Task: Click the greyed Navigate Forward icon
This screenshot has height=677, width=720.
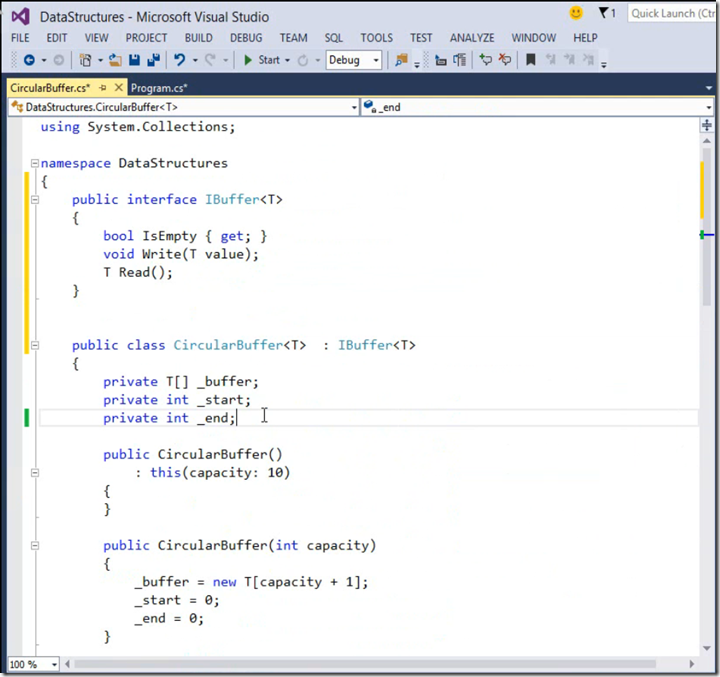Action: (x=59, y=60)
